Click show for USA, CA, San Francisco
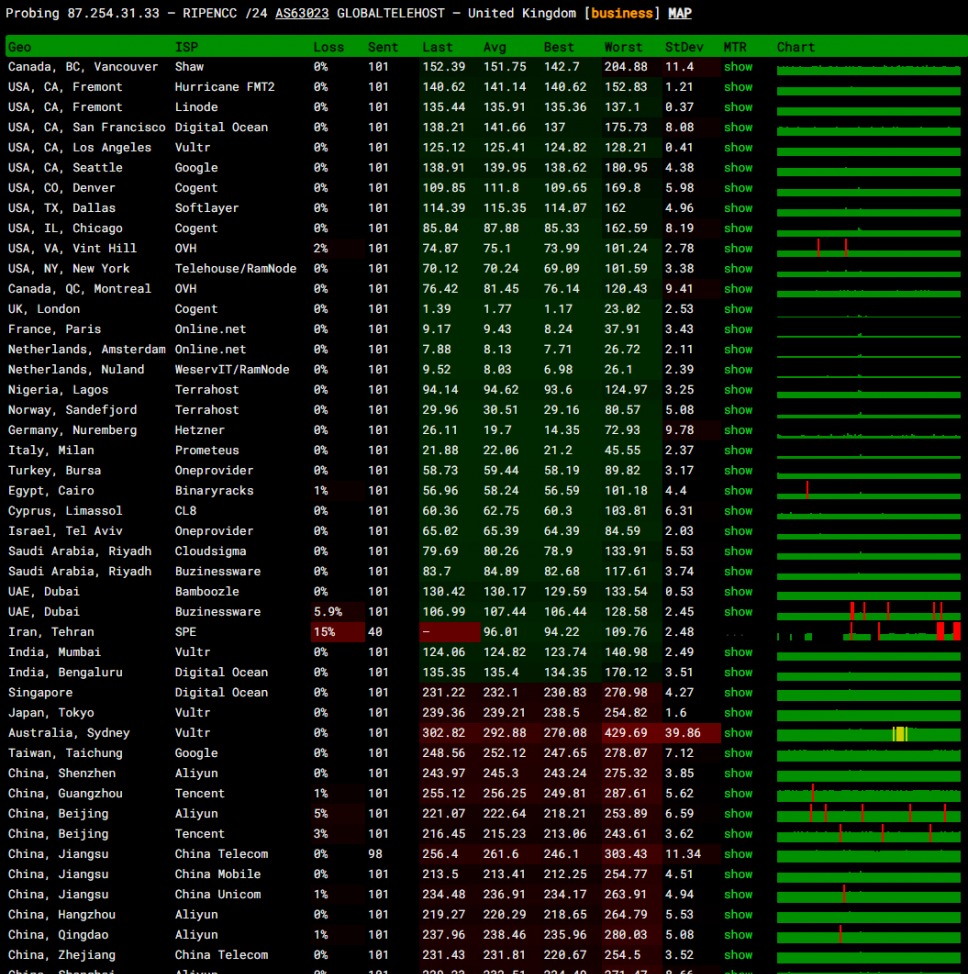Viewport: 968px width, 974px height. 738,127
